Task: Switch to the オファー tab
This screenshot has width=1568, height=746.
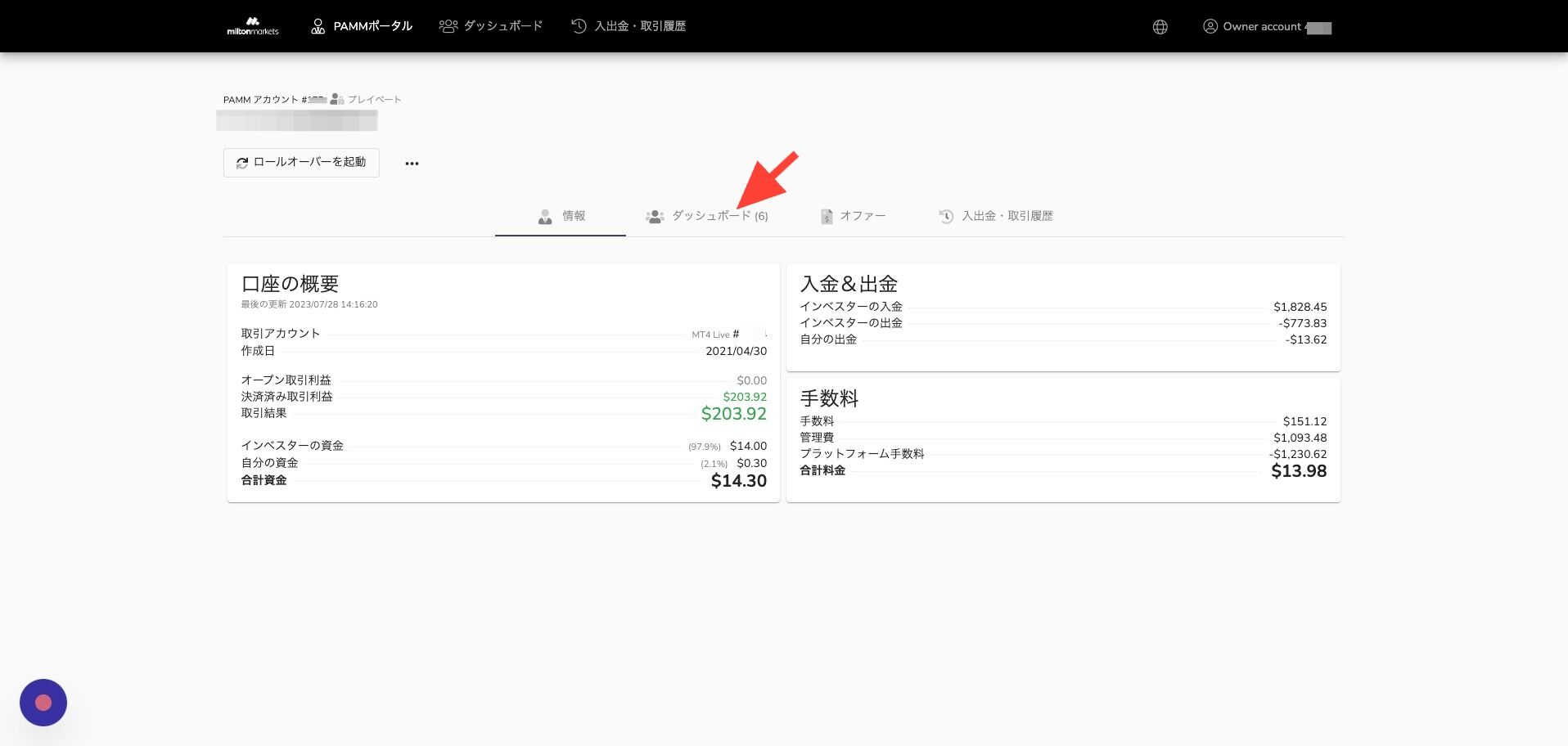Action: point(853,216)
